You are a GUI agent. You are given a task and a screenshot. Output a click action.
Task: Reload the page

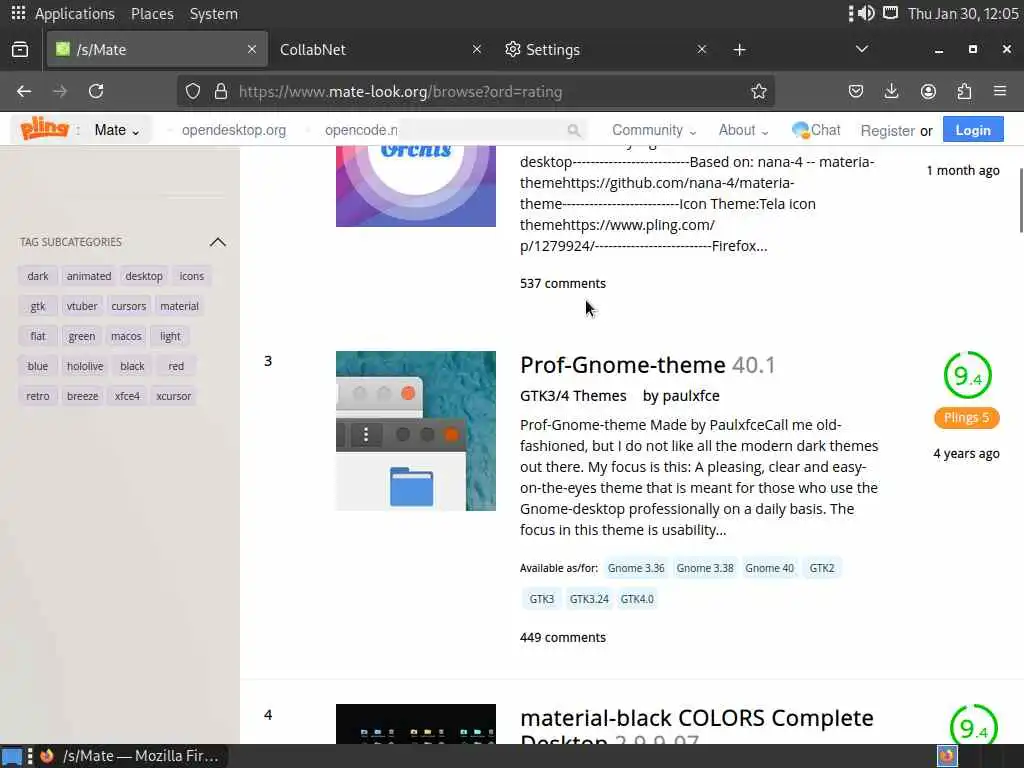[96, 91]
